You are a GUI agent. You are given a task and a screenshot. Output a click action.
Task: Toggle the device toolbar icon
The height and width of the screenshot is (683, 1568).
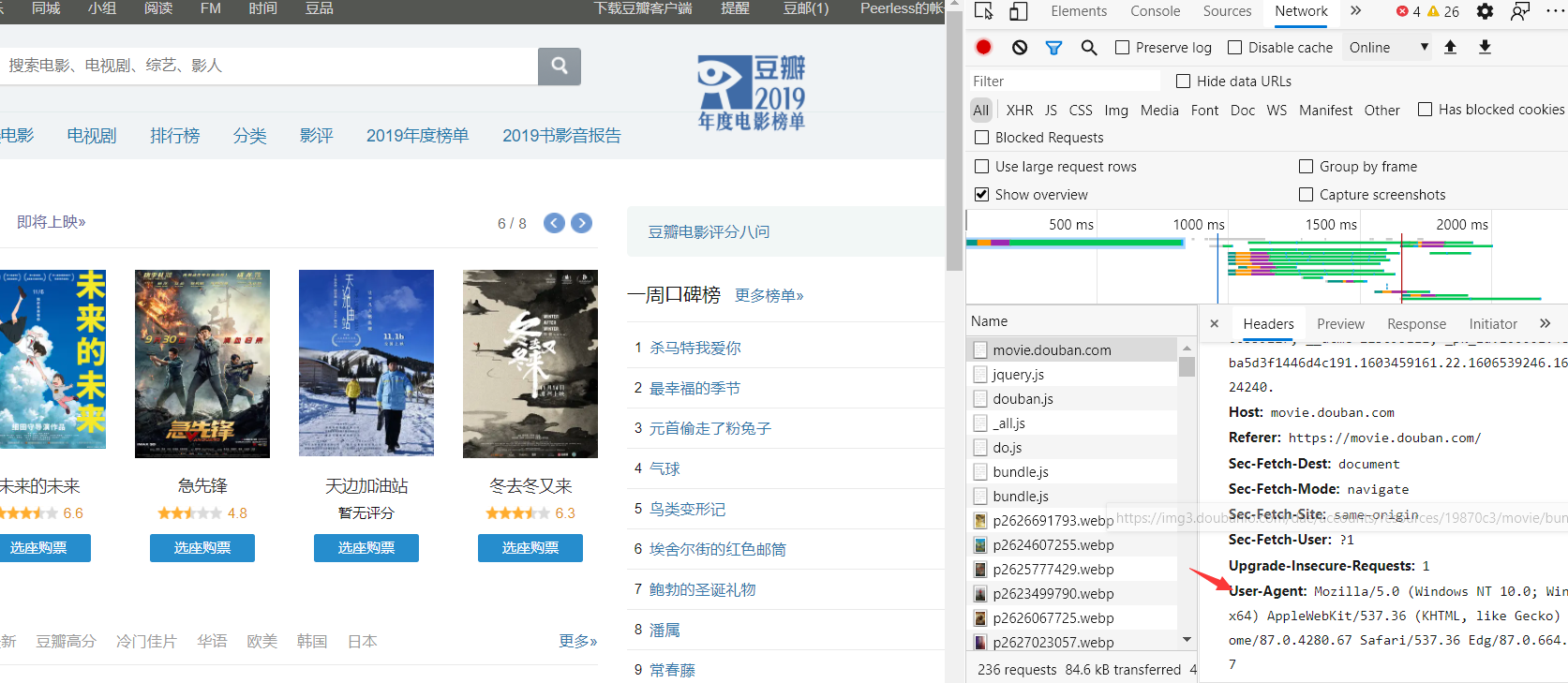tap(1018, 11)
